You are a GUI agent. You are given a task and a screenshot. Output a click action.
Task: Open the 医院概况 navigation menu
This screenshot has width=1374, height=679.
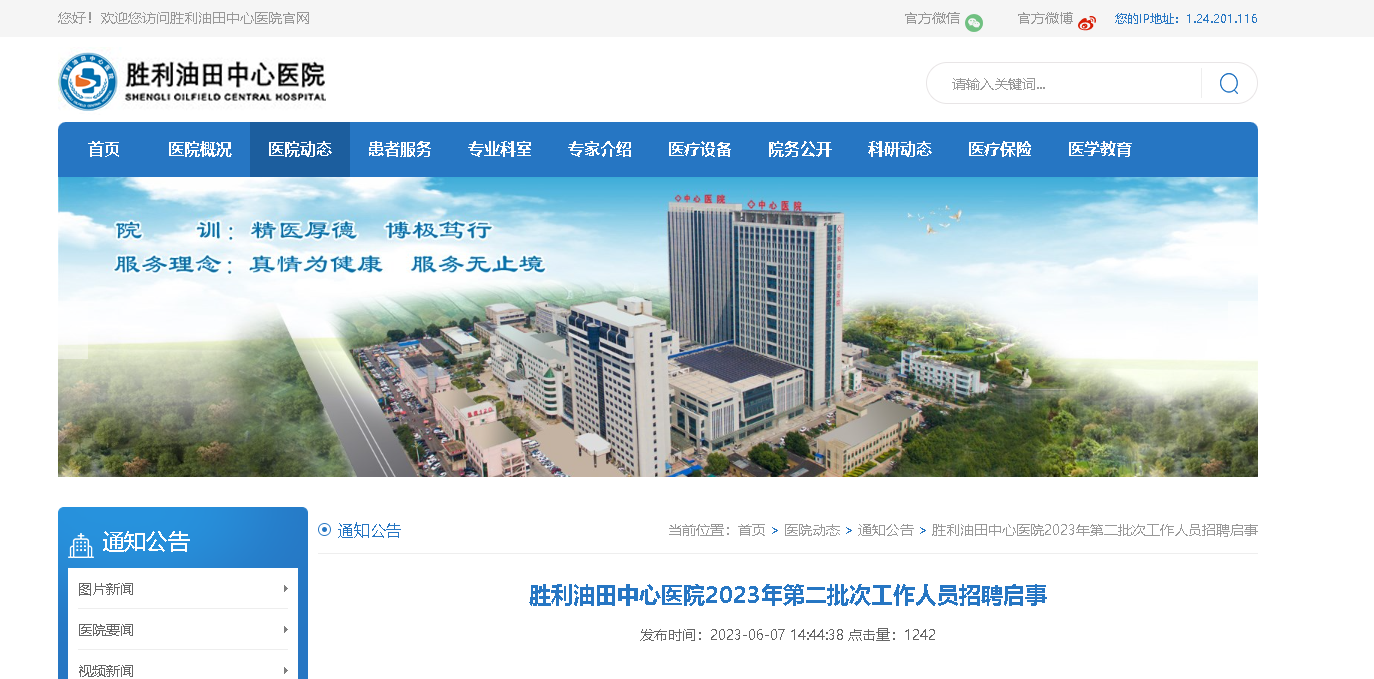200,150
